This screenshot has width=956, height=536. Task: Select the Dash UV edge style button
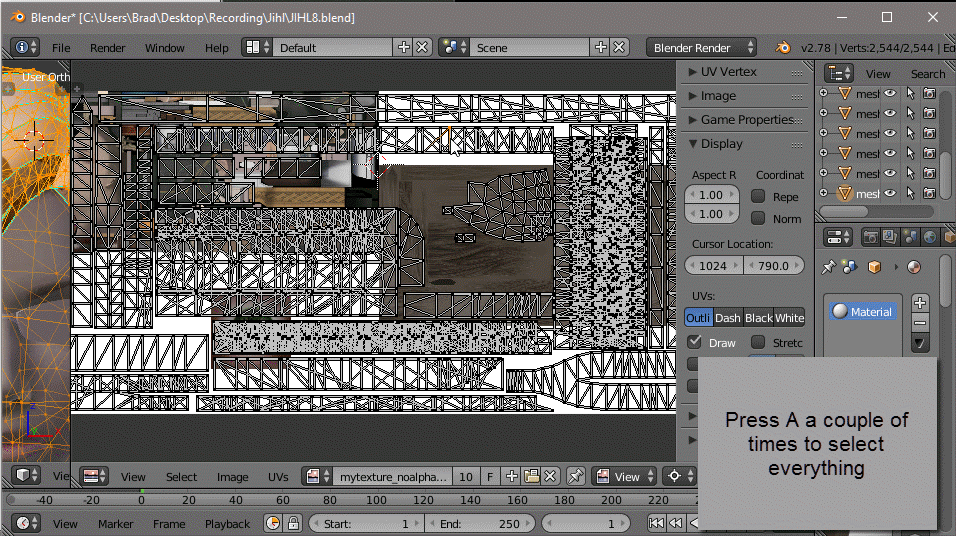coord(728,318)
